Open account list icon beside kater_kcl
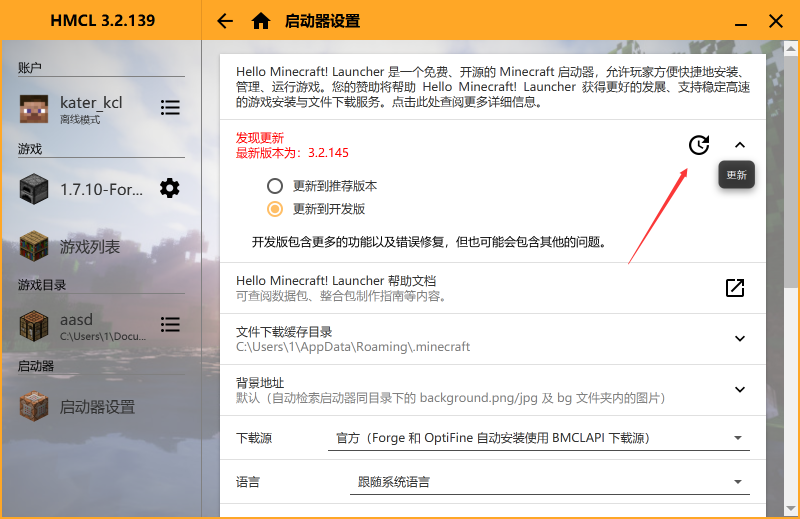This screenshot has height=519, width=800. [x=170, y=107]
